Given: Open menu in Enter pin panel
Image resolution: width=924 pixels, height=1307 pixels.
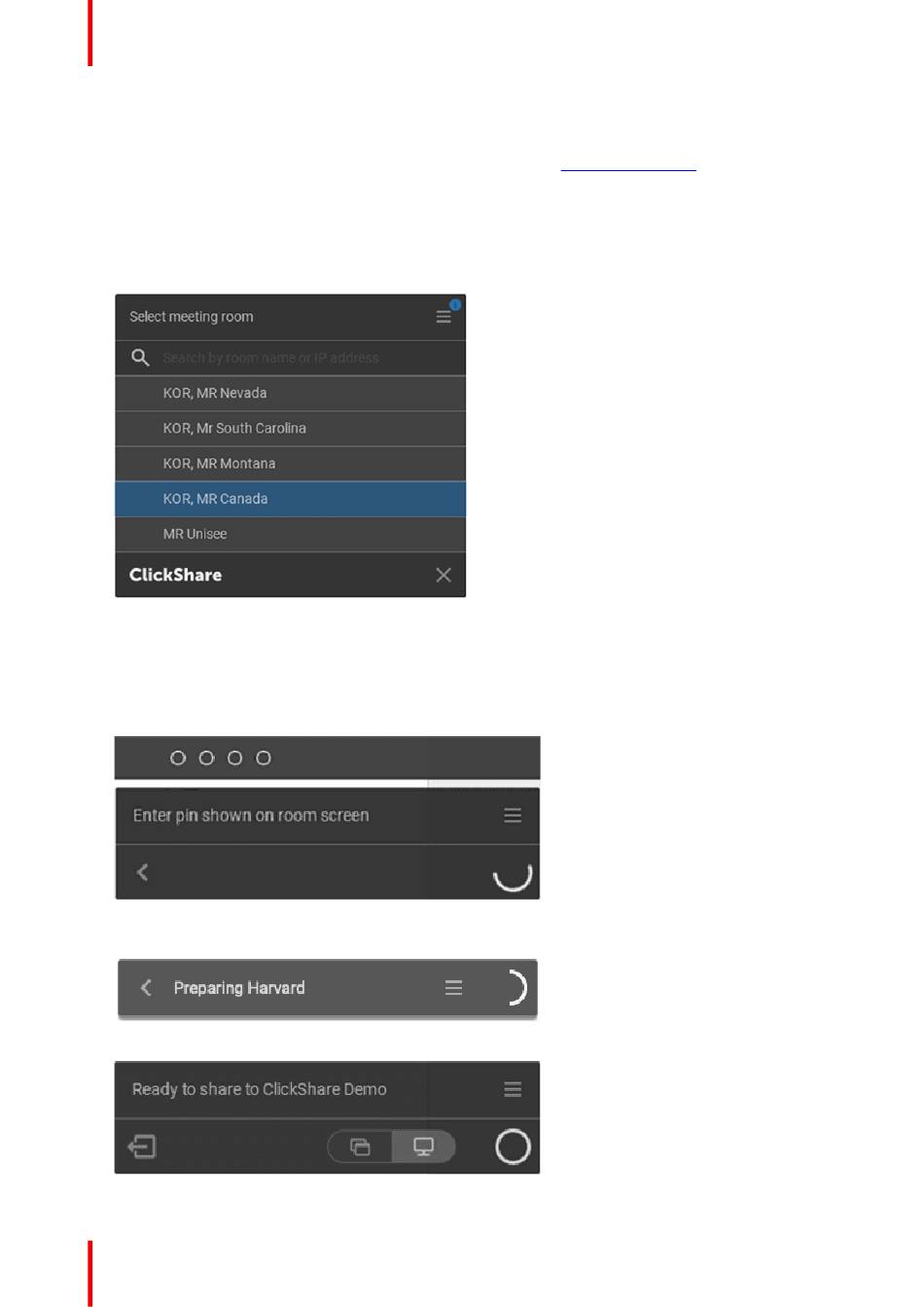Looking at the screenshot, I should (513, 816).
